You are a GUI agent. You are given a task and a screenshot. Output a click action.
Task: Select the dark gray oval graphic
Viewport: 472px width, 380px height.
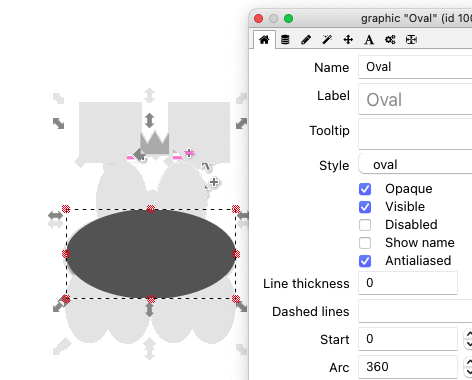pos(151,254)
